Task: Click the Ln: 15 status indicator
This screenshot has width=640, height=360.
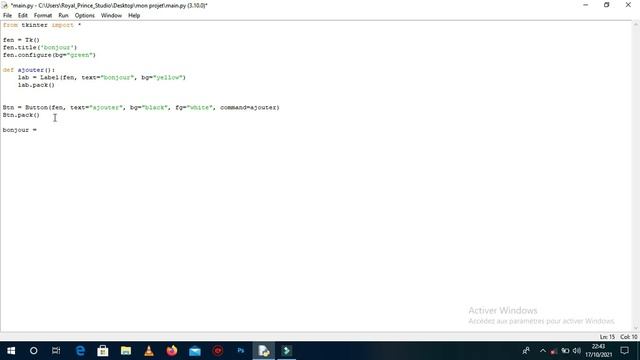Action: click(x=607, y=337)
